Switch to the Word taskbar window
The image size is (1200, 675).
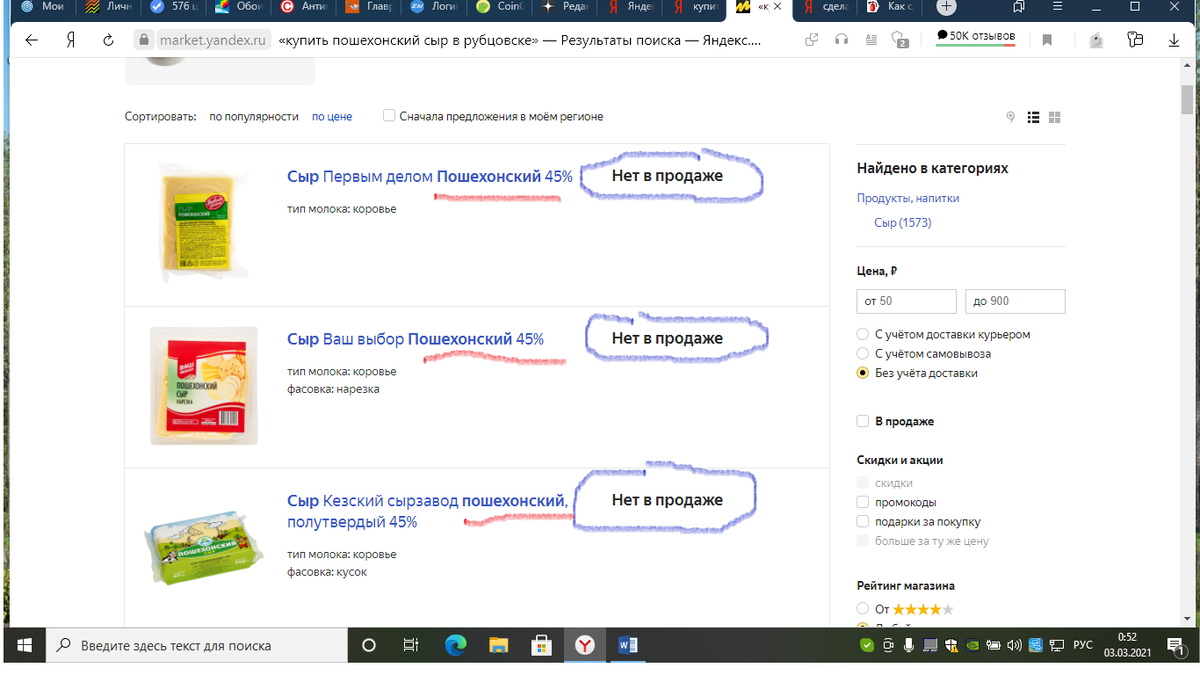[x=627, y=645]
